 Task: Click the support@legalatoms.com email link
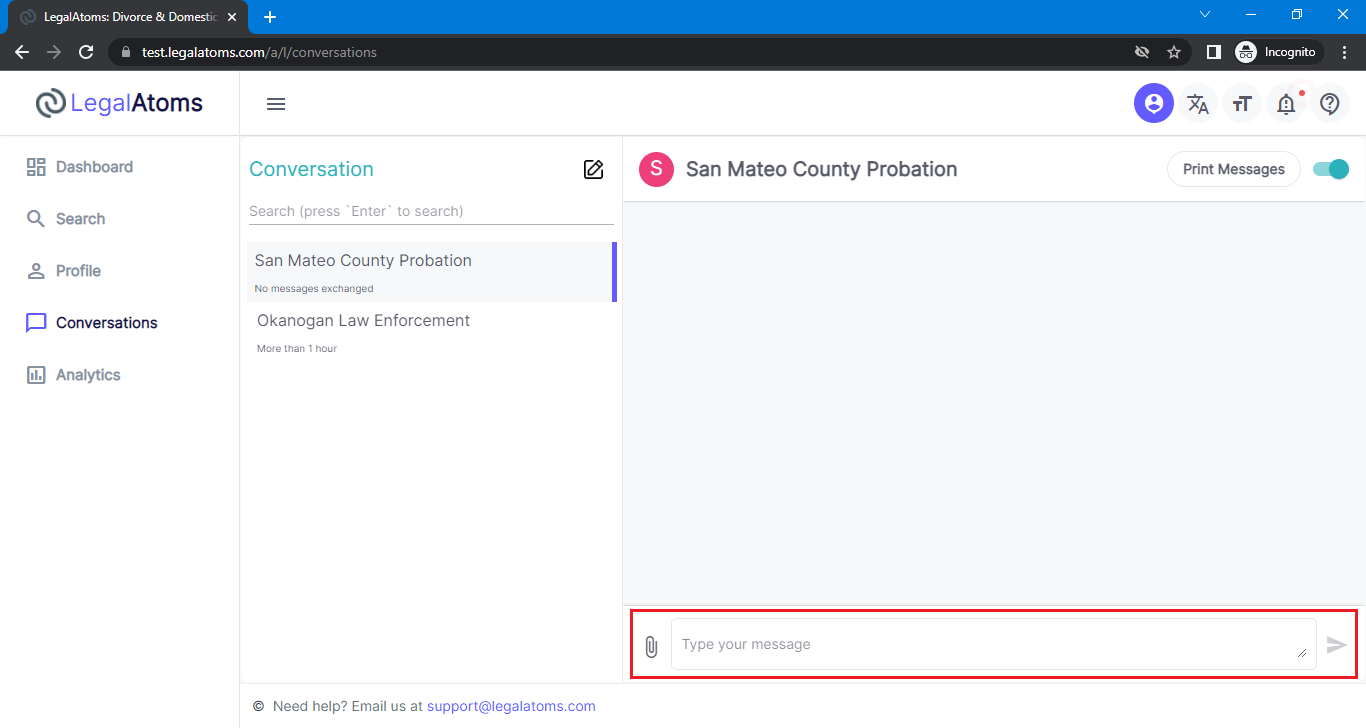pyautogui.click(x=511, y=706)
